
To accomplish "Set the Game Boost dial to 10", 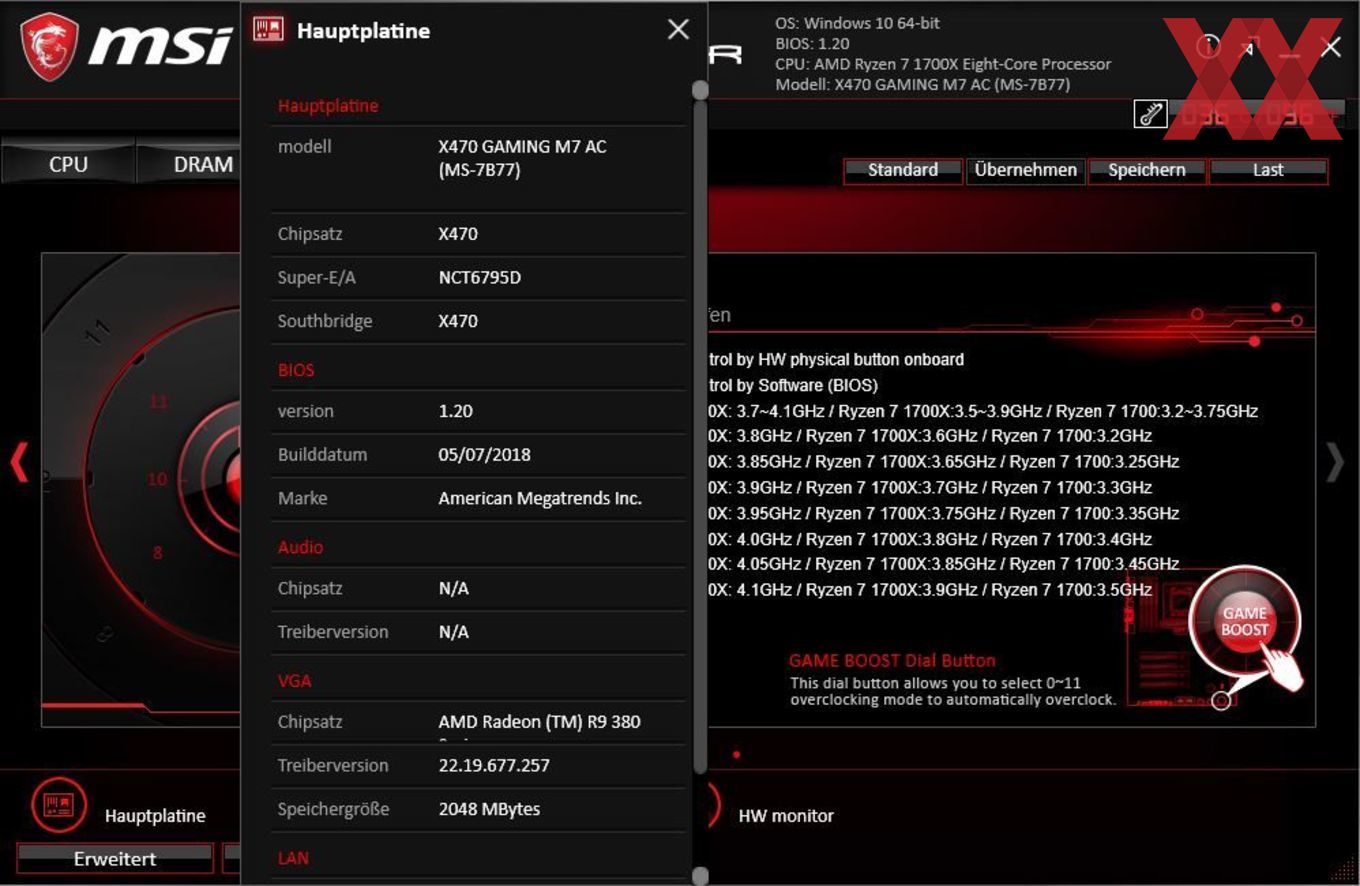I will (157, 479).
